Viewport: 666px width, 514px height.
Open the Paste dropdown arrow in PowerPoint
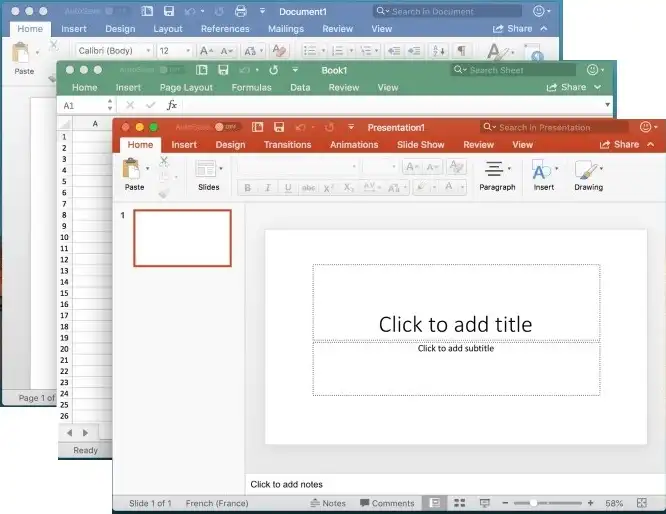147,169
